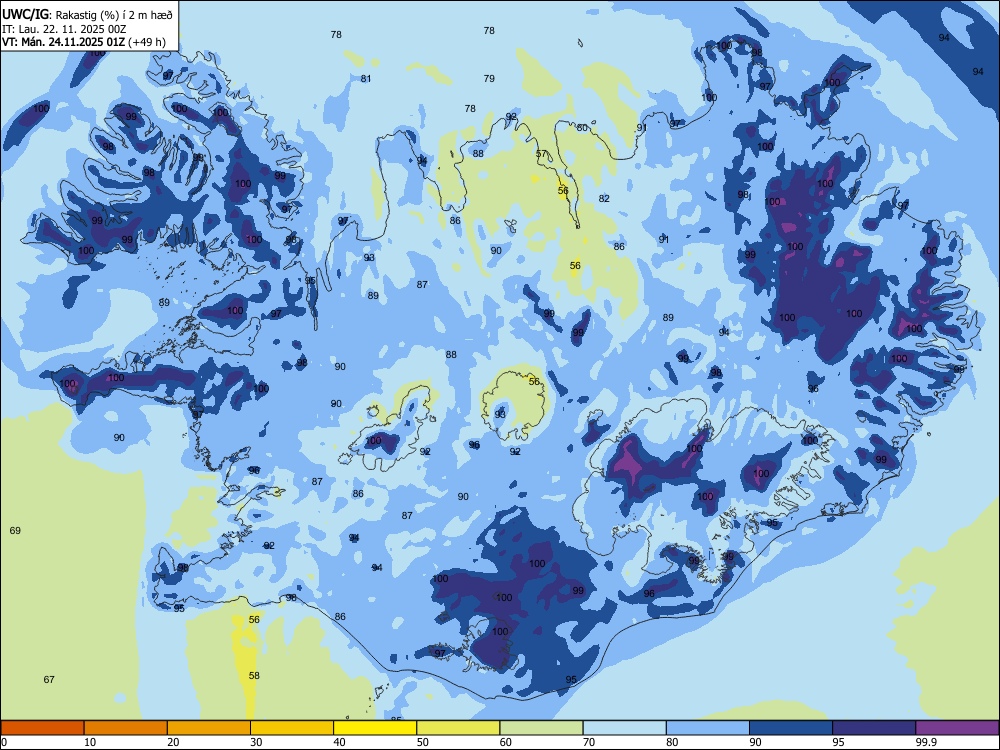This screenshot has height=750, width=1000.
Task: Click the '(+49 h)' forecast offset text
Action: pos(147,42)
